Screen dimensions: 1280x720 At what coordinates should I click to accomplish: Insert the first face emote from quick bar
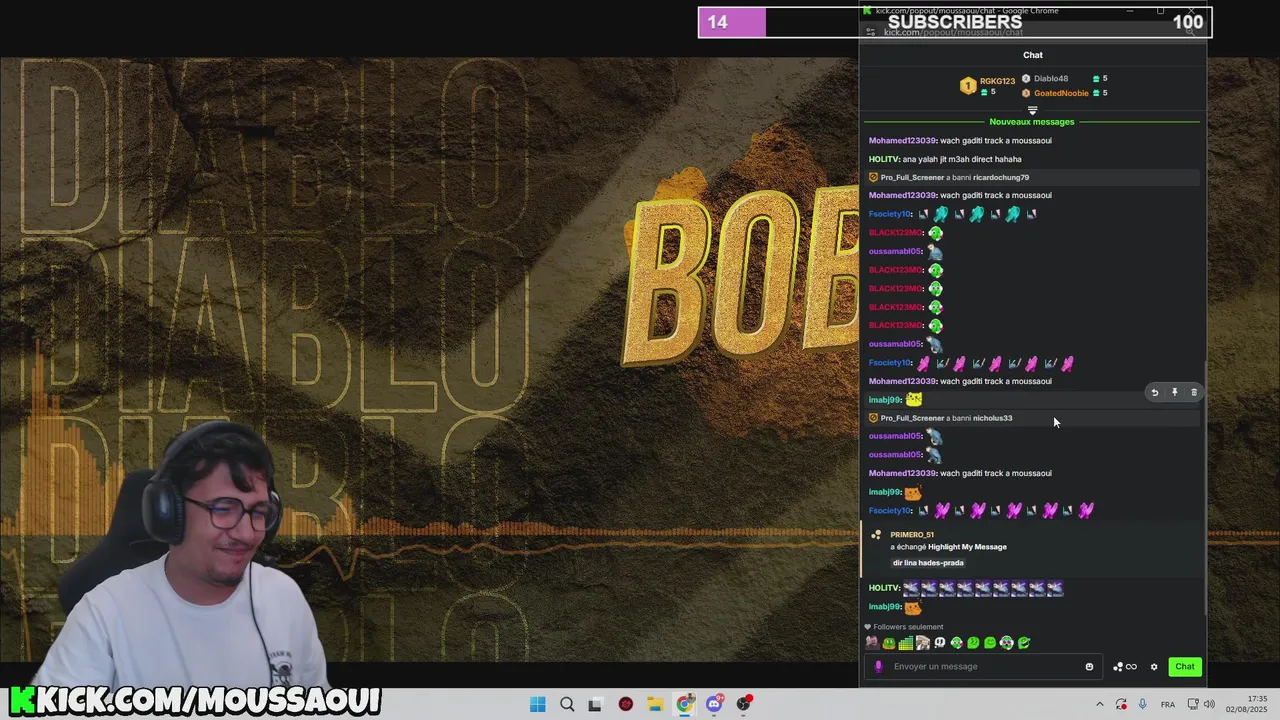coord(872,643)
